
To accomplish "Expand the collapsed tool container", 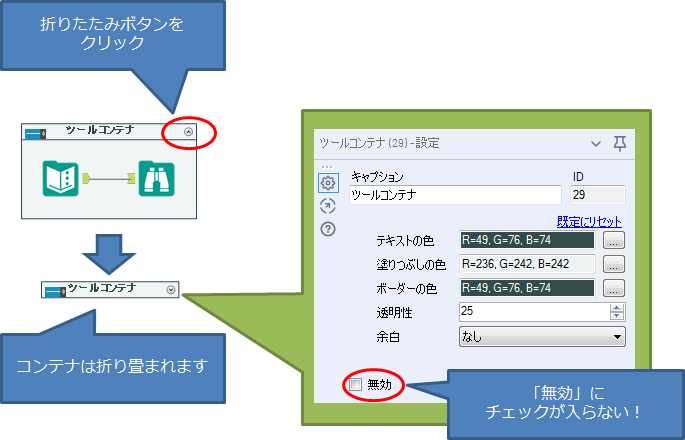I will (171, 290).
